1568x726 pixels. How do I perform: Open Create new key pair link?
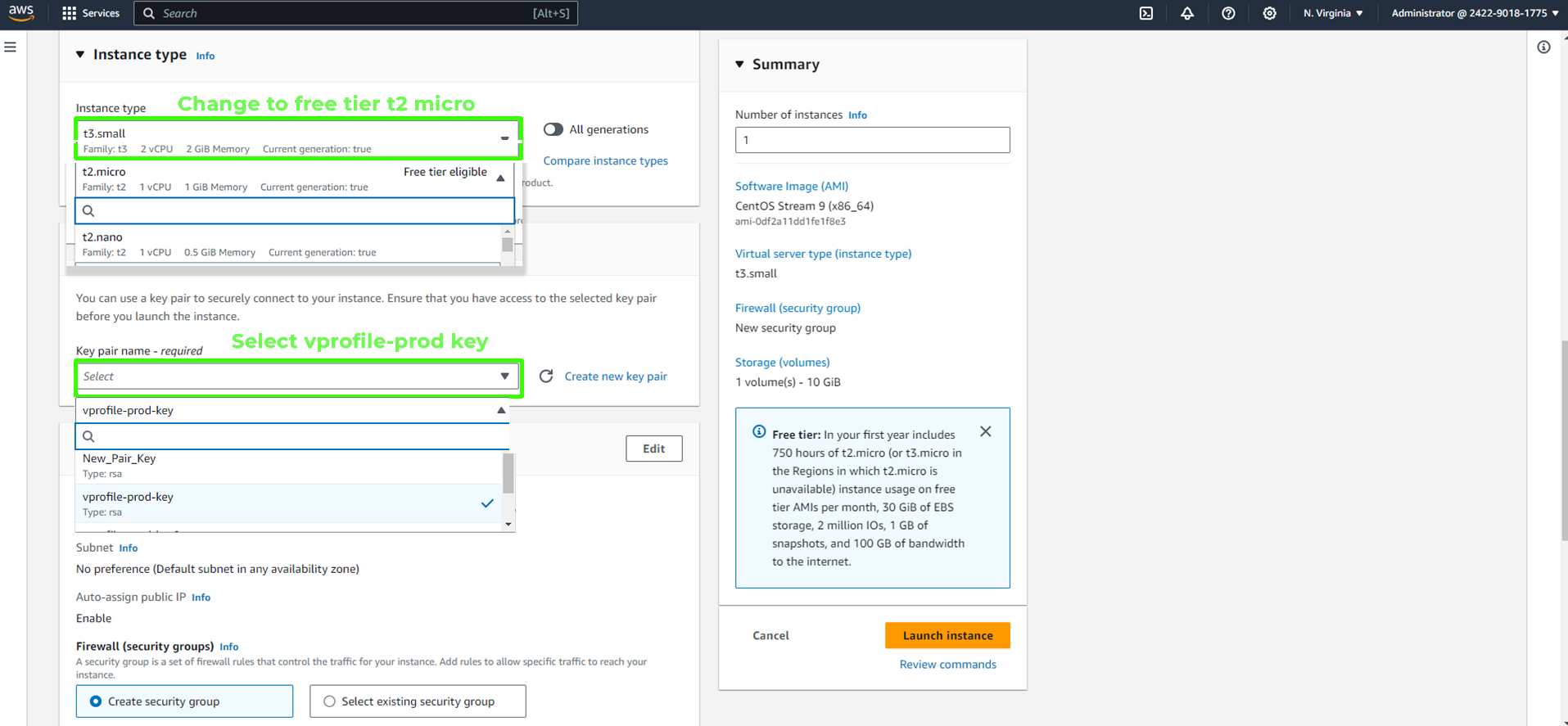coord(616,377)
